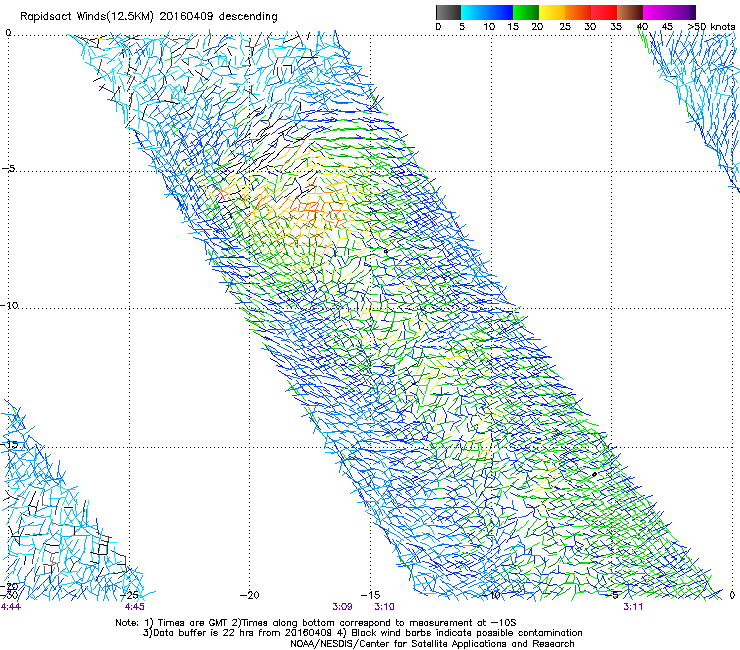740x650 pixels.
Task: Click the longitude label '-20' on bottom axis
Action: pyautogui.click(x=250, y=595)
